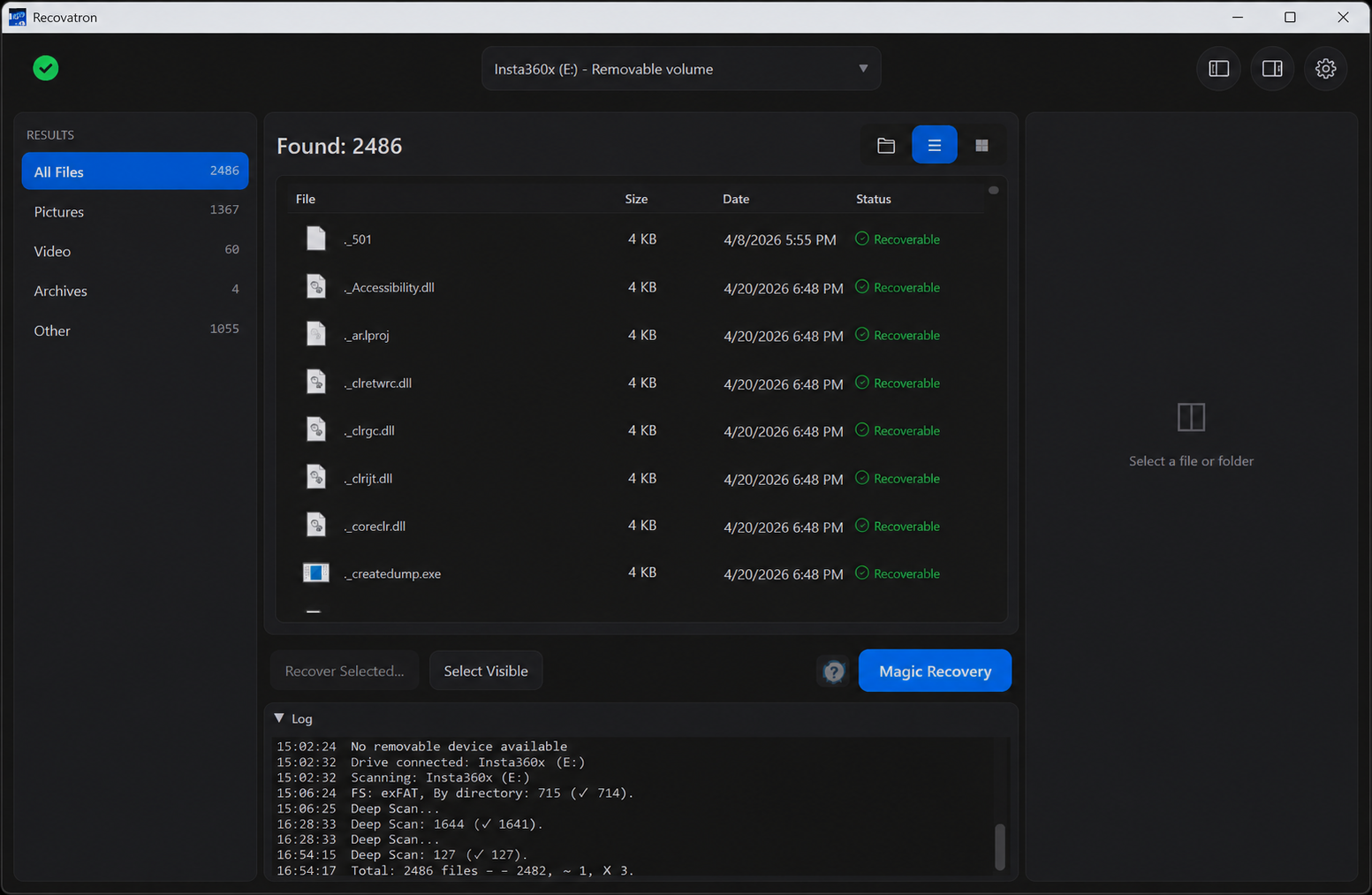The image size is (1372, 895).
Task: Toggle the left sidebar panel icon
Action: point(1218,68)
